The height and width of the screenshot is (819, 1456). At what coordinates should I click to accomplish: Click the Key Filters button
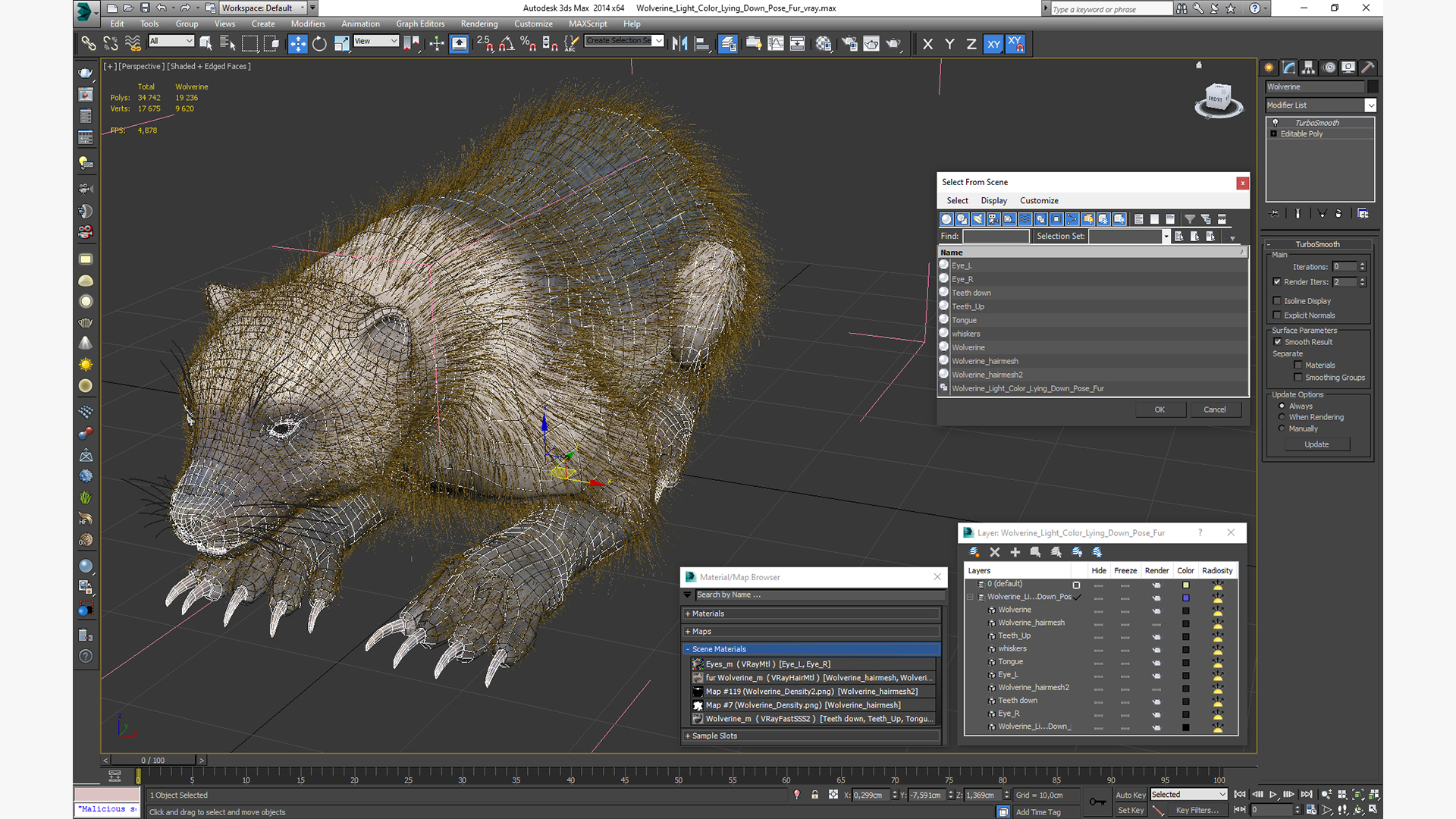[1197, 811]
